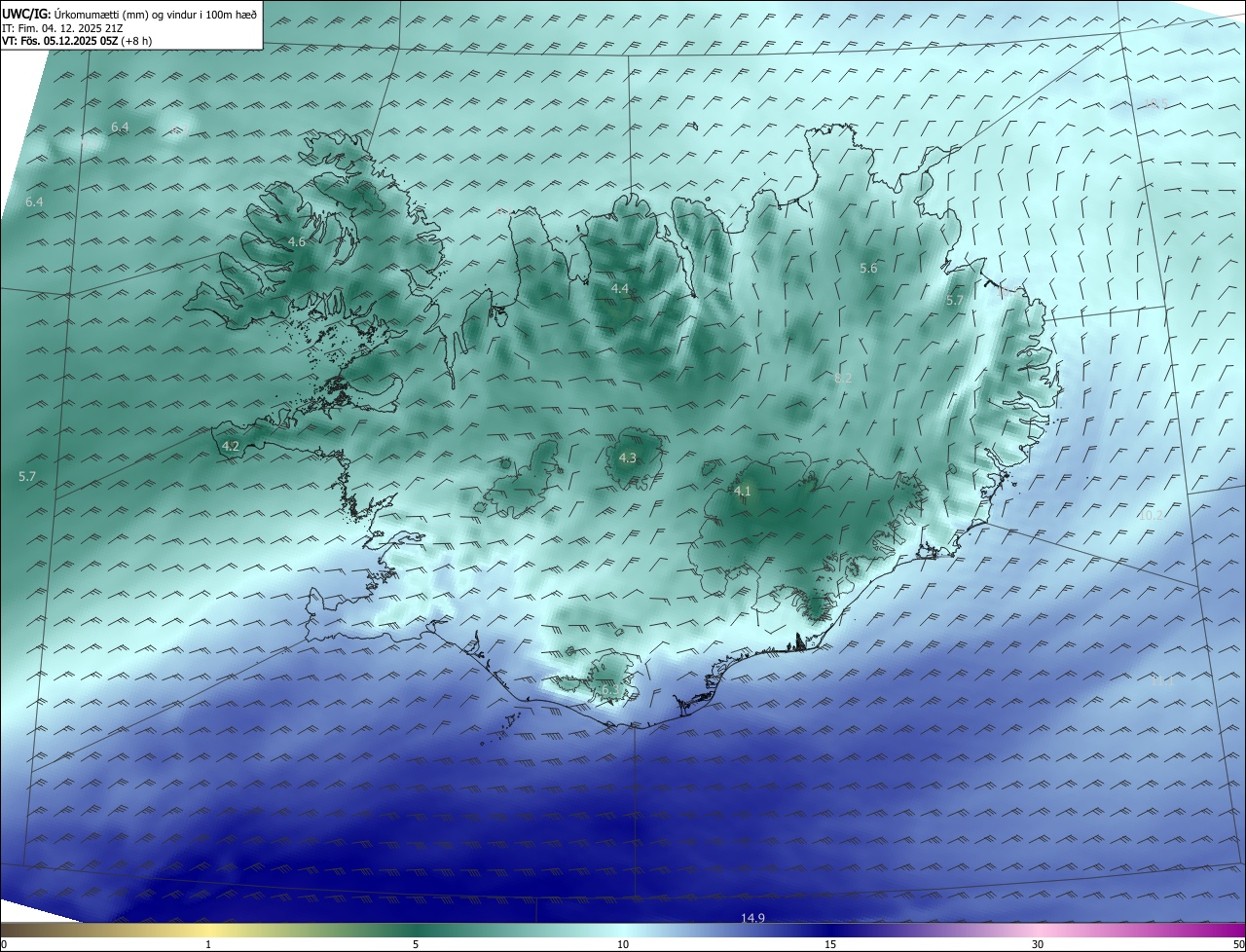Click the 10.2 value off the southeast coast
This screenshot has width=1246, height=952.
[1151, 515]
